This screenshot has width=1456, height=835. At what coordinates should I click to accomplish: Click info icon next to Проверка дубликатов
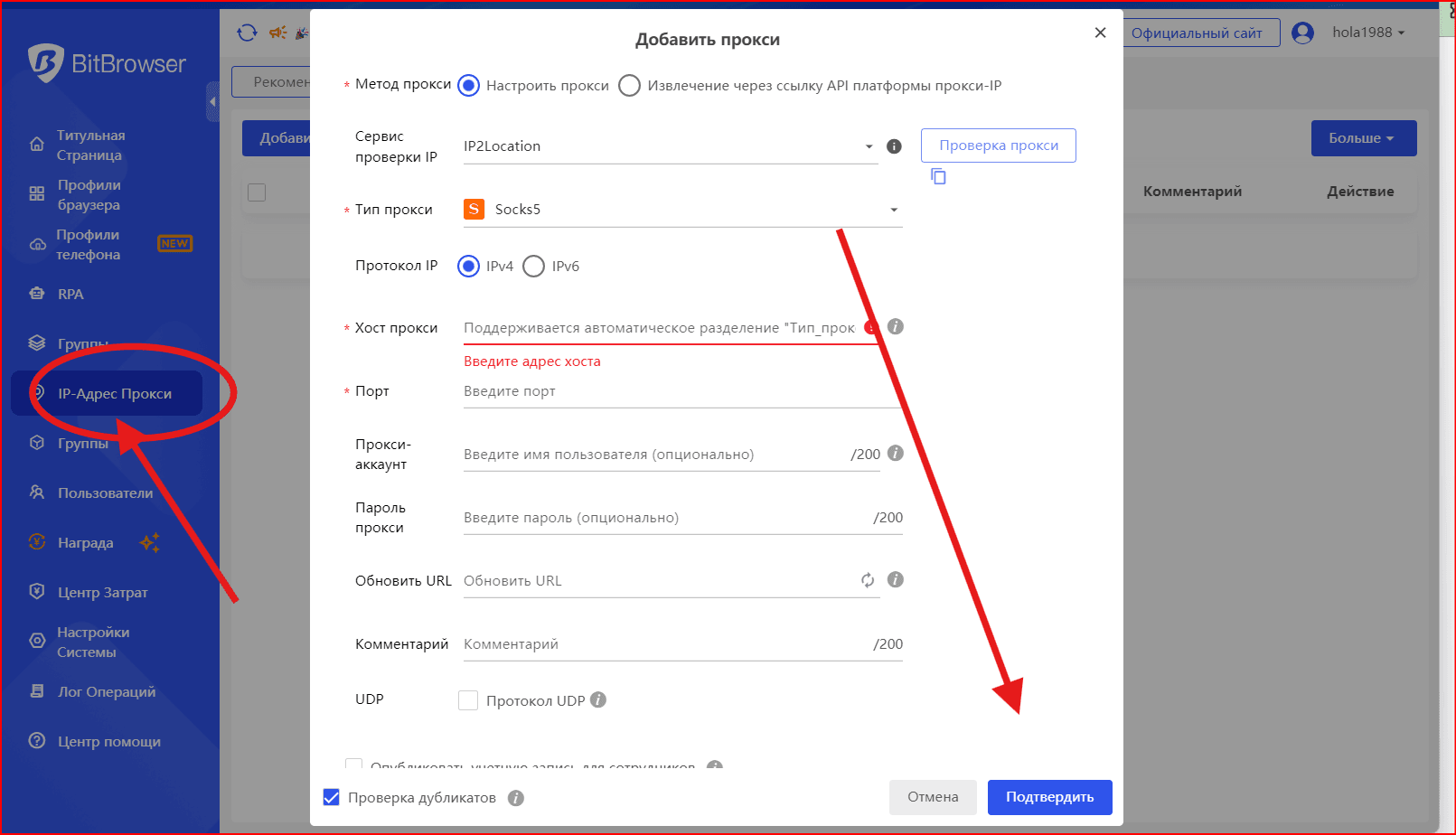516,798
